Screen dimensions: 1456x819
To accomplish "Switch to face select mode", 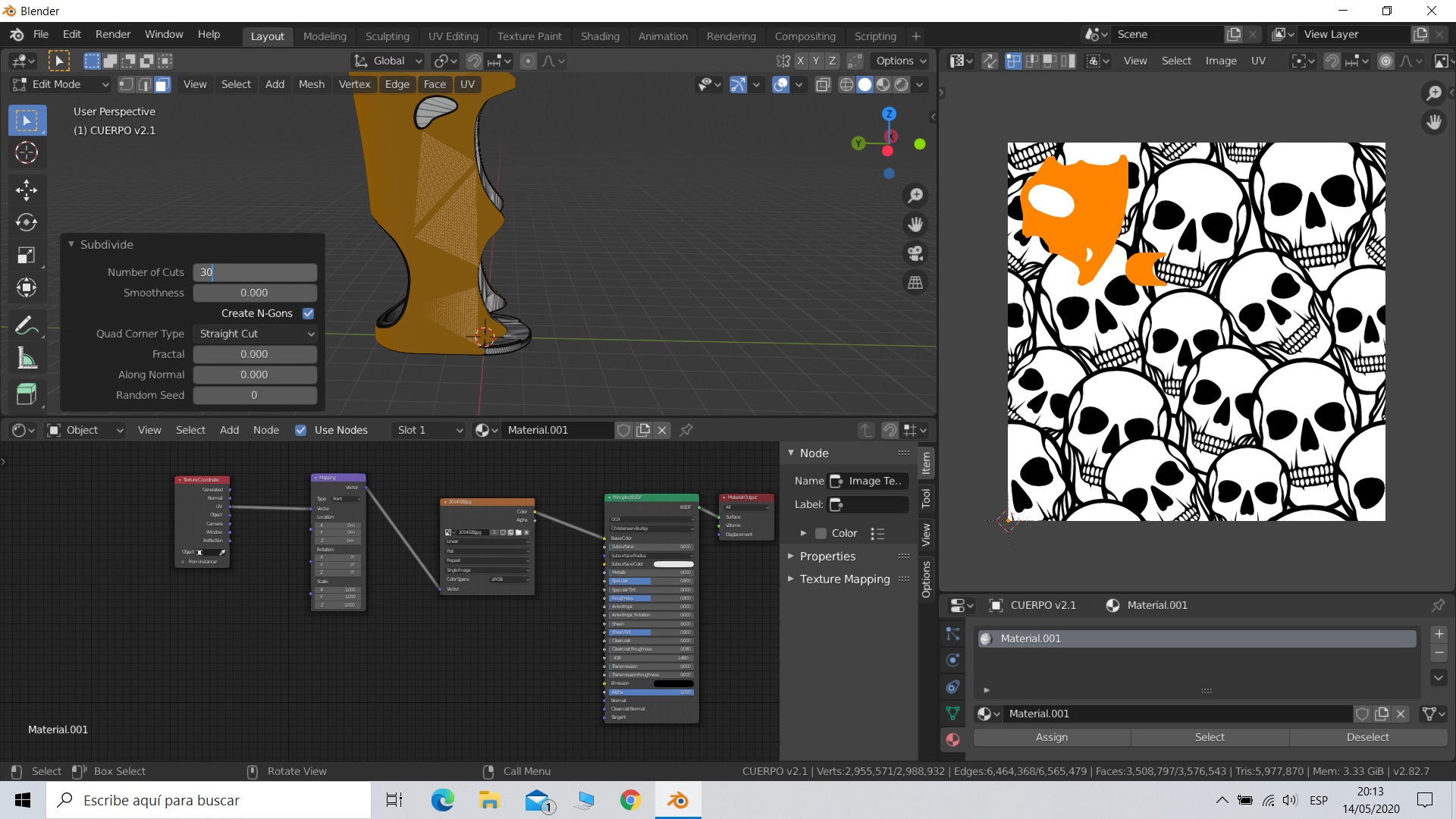I will (162, 85).
